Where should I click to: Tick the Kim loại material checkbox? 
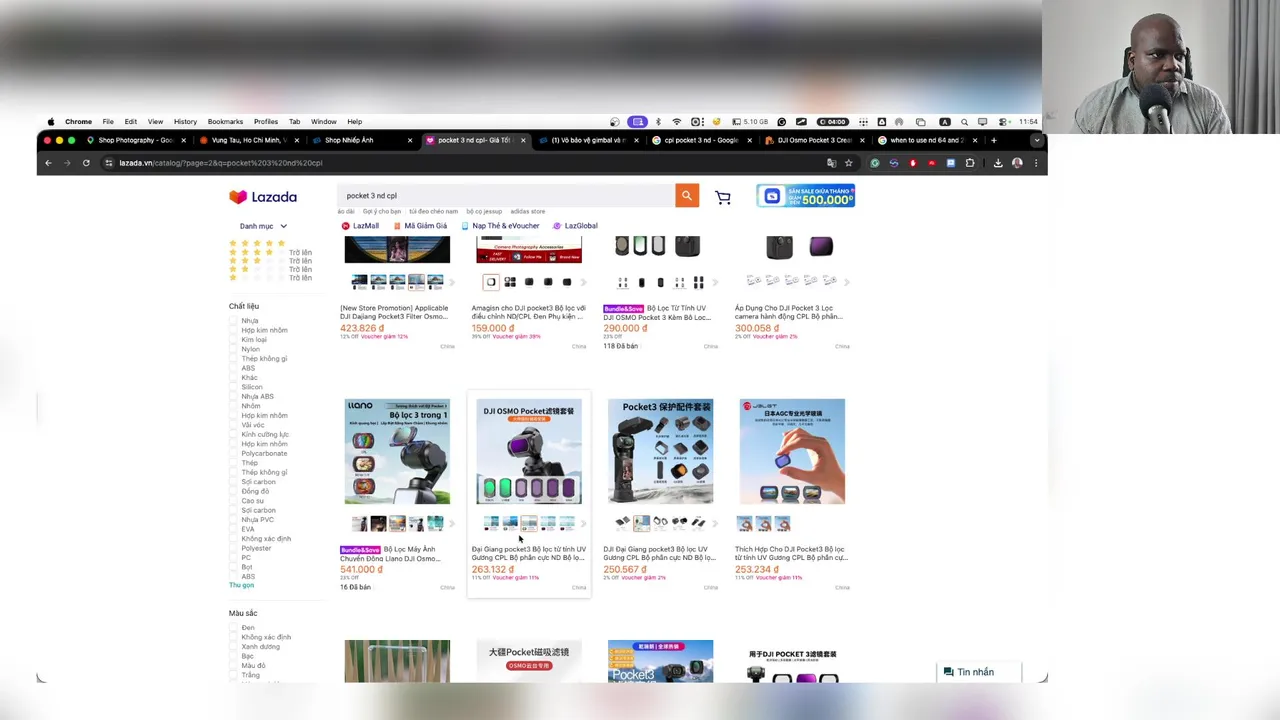click(234, 340)
